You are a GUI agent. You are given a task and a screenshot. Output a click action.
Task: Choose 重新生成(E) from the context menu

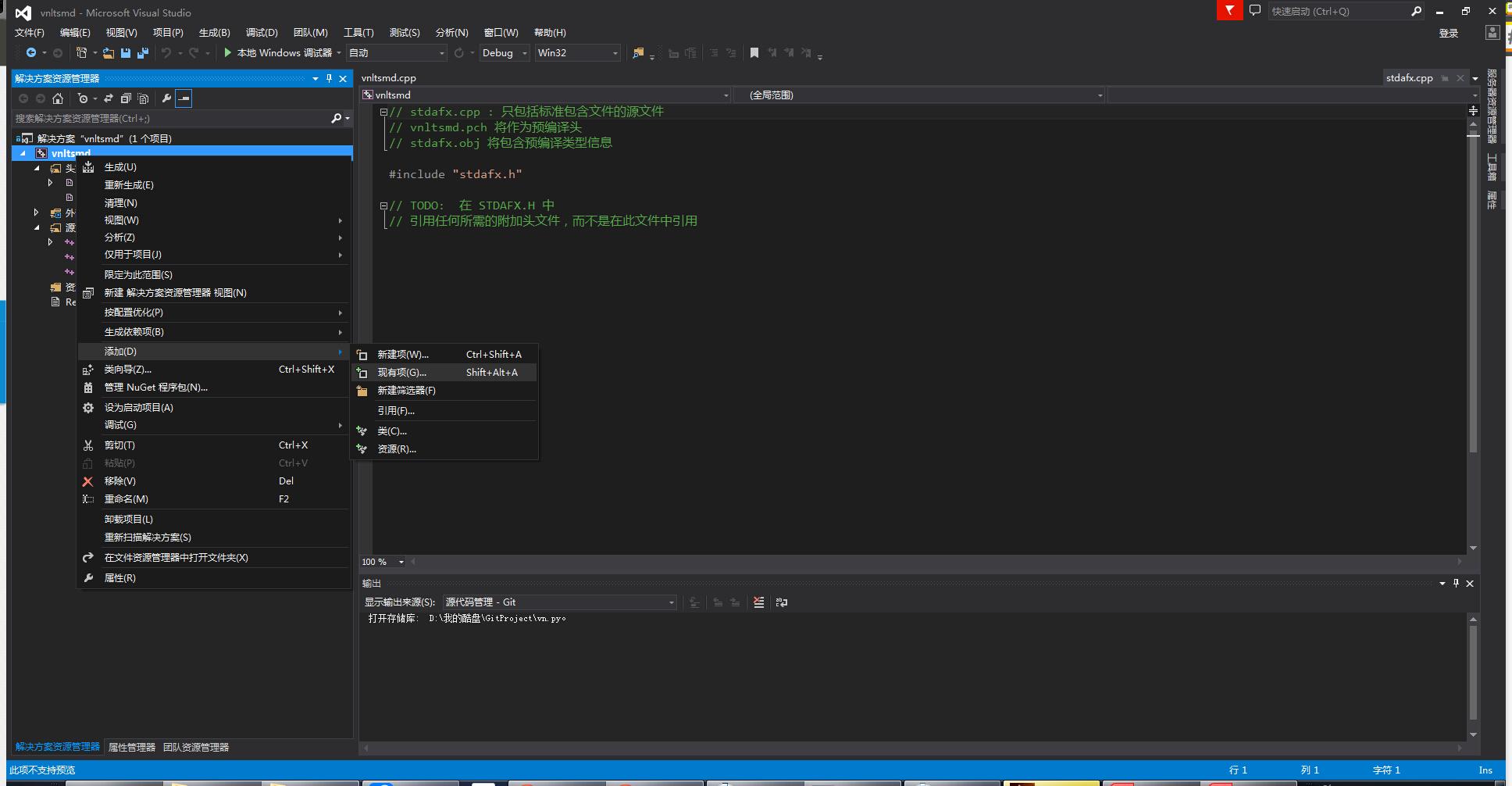[x=129, y=185]
